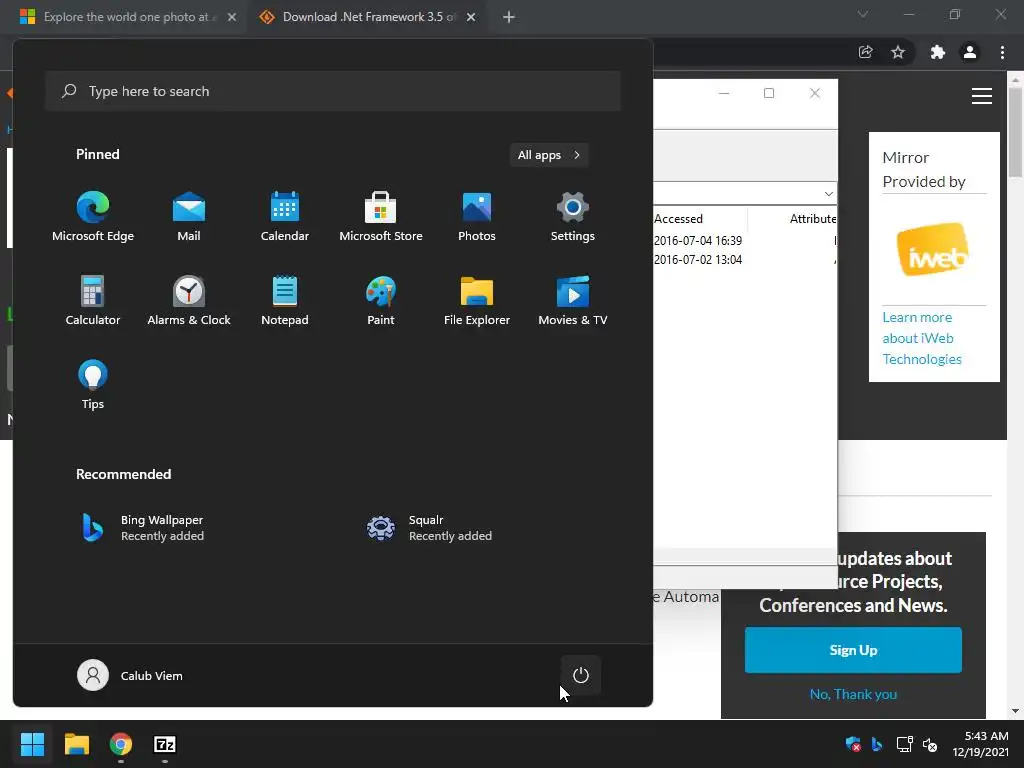Switch to Download .Net Framework 3.5 tab
The image size is (1024, 768).
pos(366,17)
